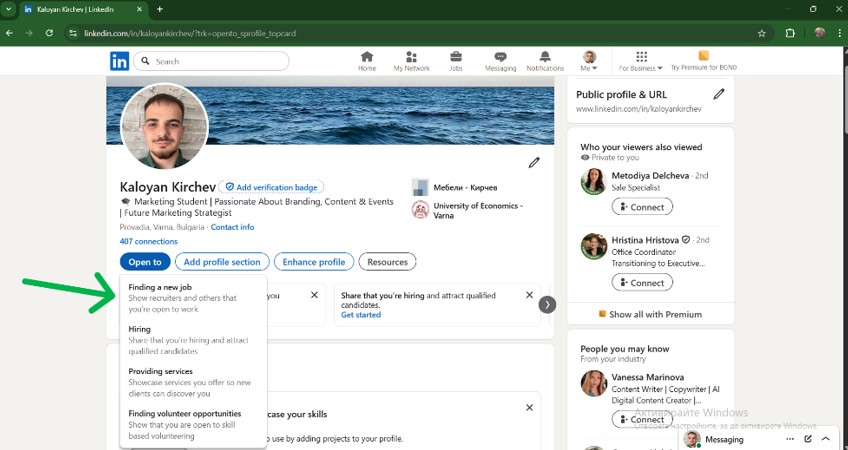Open Metodiya Delcheva's profile name
This screenshot has width=848, height=450.
point(650,175)
